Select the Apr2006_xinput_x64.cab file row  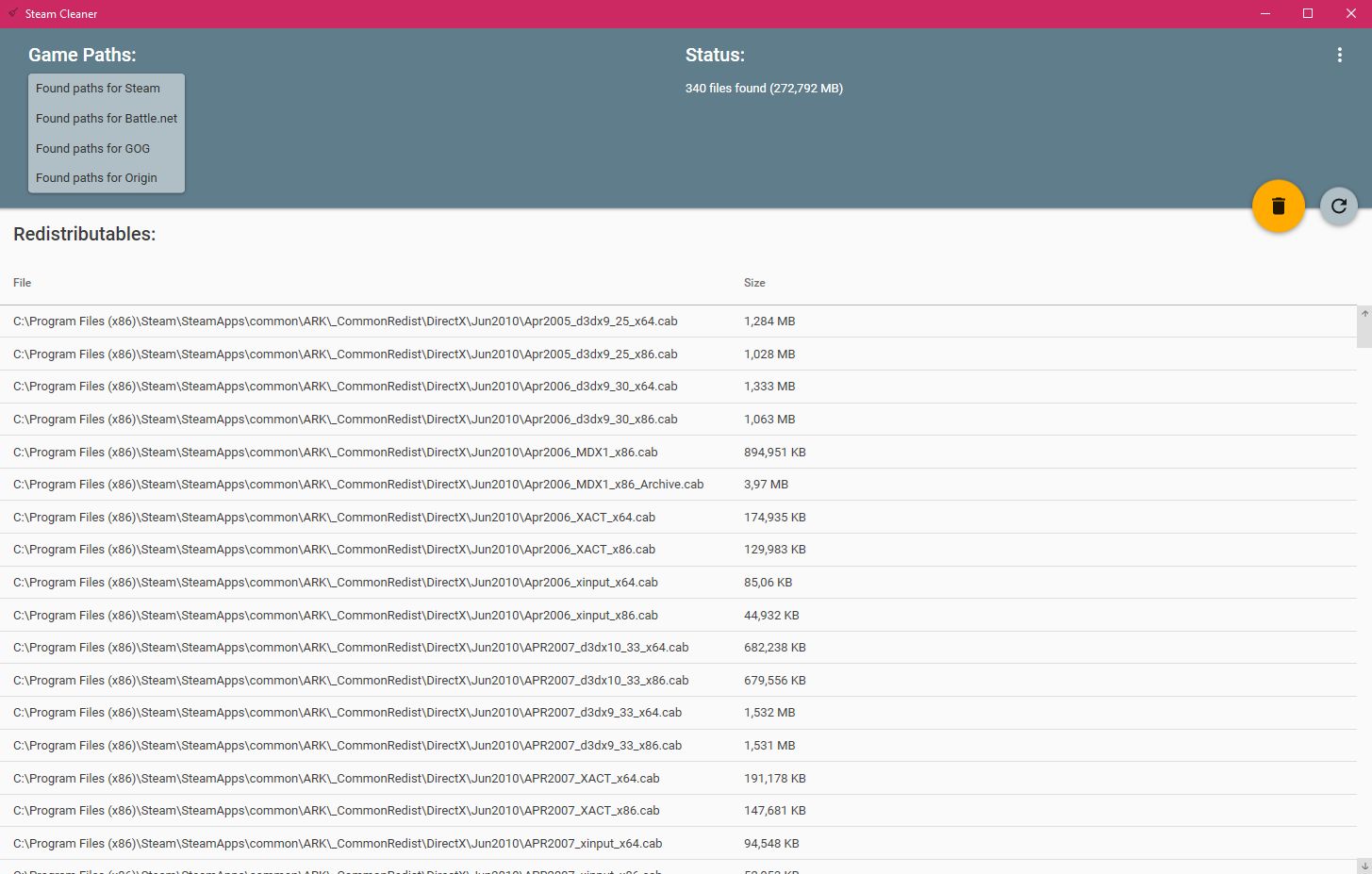coord(678,583)
